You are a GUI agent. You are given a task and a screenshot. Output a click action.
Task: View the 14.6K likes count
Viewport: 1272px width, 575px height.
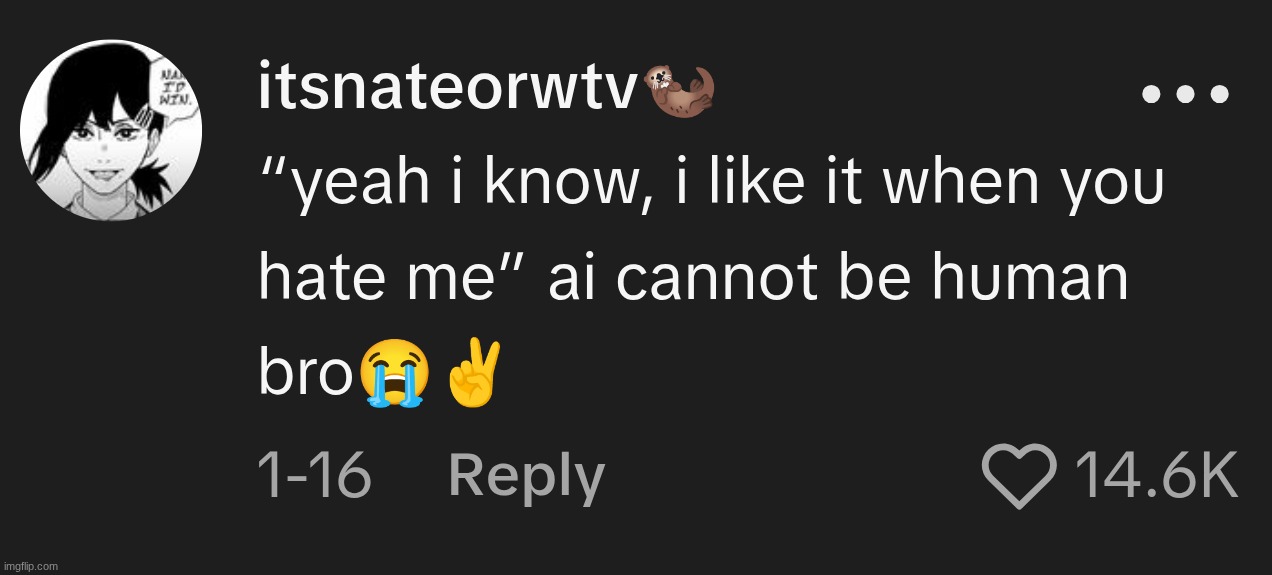click(x=1156, y=476)
